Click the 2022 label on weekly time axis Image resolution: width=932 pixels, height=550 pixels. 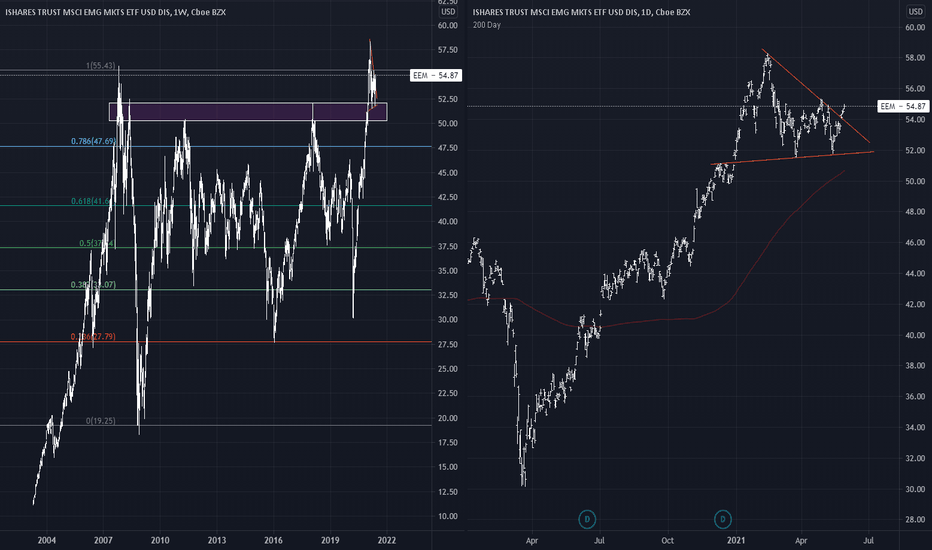click(386, 540)
